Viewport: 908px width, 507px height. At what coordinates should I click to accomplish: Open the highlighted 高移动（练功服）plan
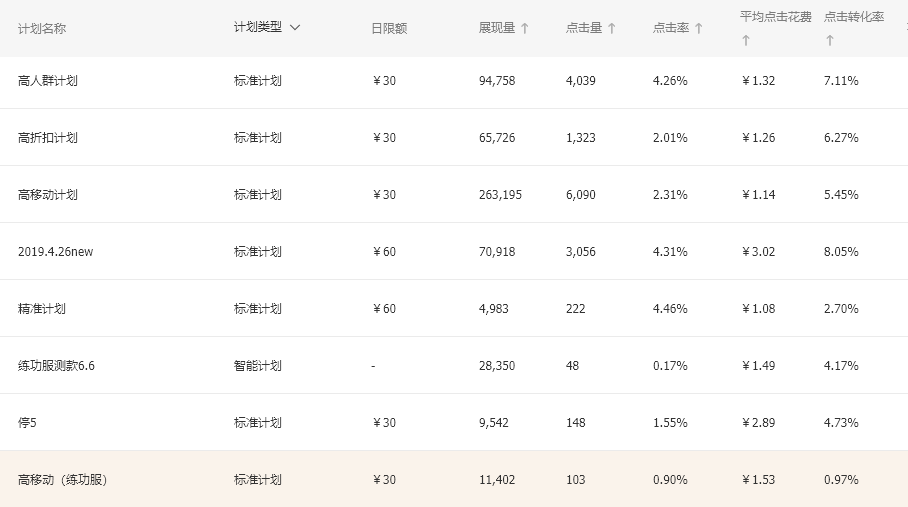pyautogui.click(x=62, y=480)
